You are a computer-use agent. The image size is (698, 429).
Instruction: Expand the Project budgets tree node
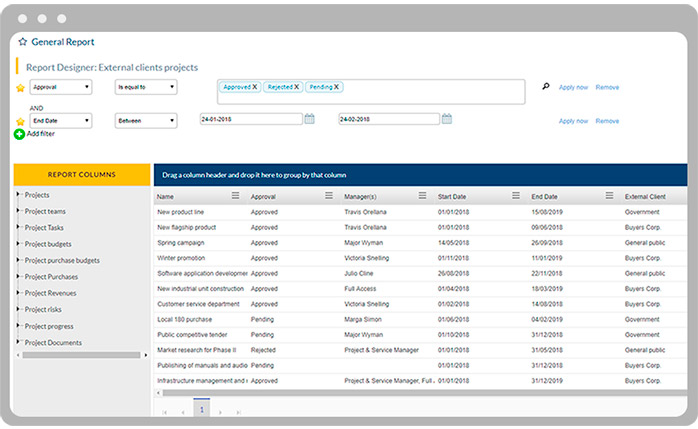pos(18,244)
